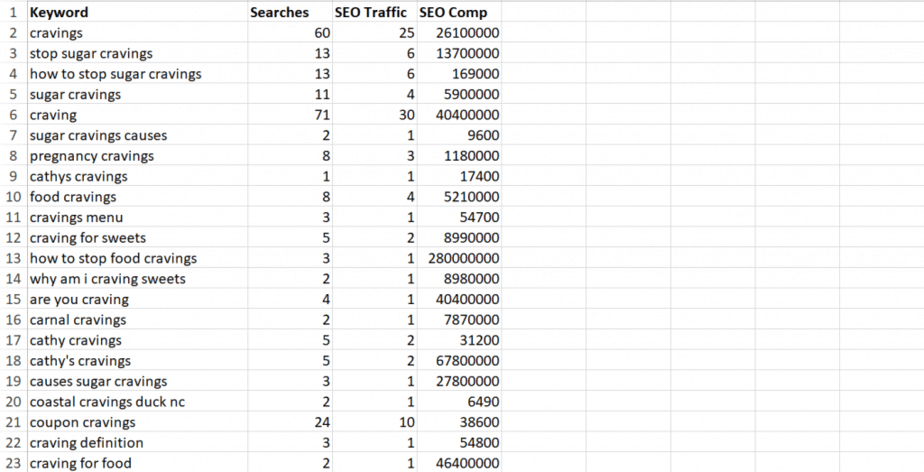Select row number 13 header
Screen dimensions: 924x472
coord(12,258)
